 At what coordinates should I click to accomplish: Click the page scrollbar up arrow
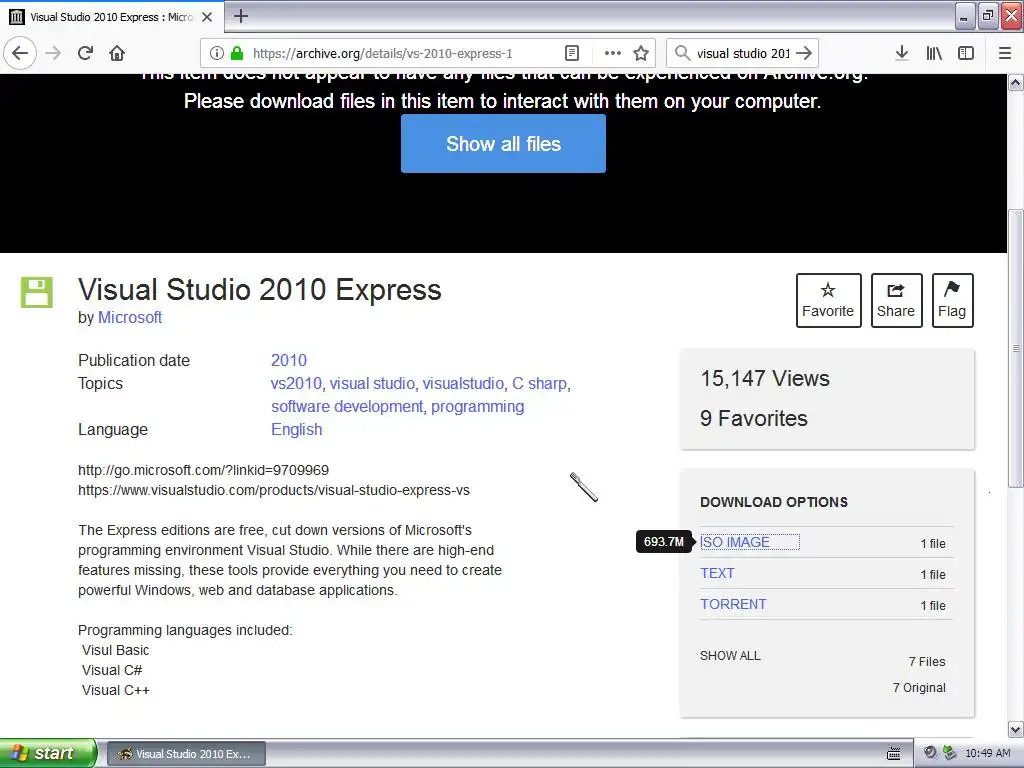coord(1016,82)
